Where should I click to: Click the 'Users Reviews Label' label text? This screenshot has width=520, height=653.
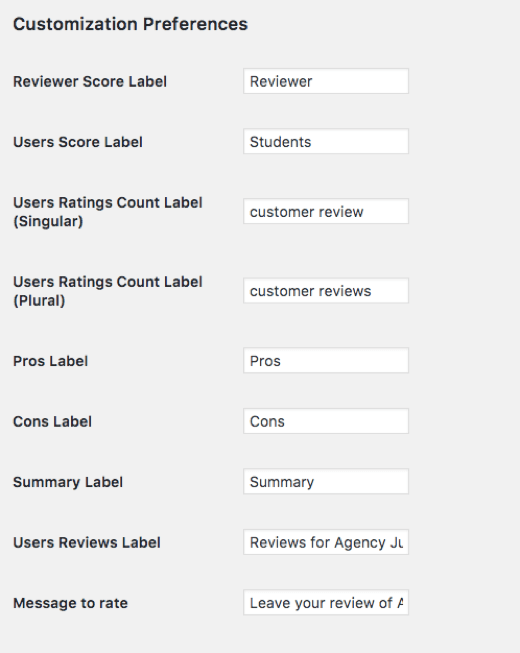87,543
